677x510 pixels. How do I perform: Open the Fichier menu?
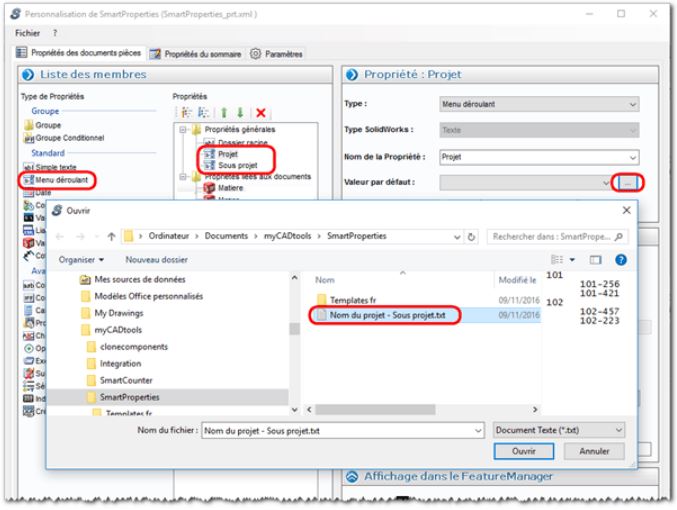tap(27, 33)
